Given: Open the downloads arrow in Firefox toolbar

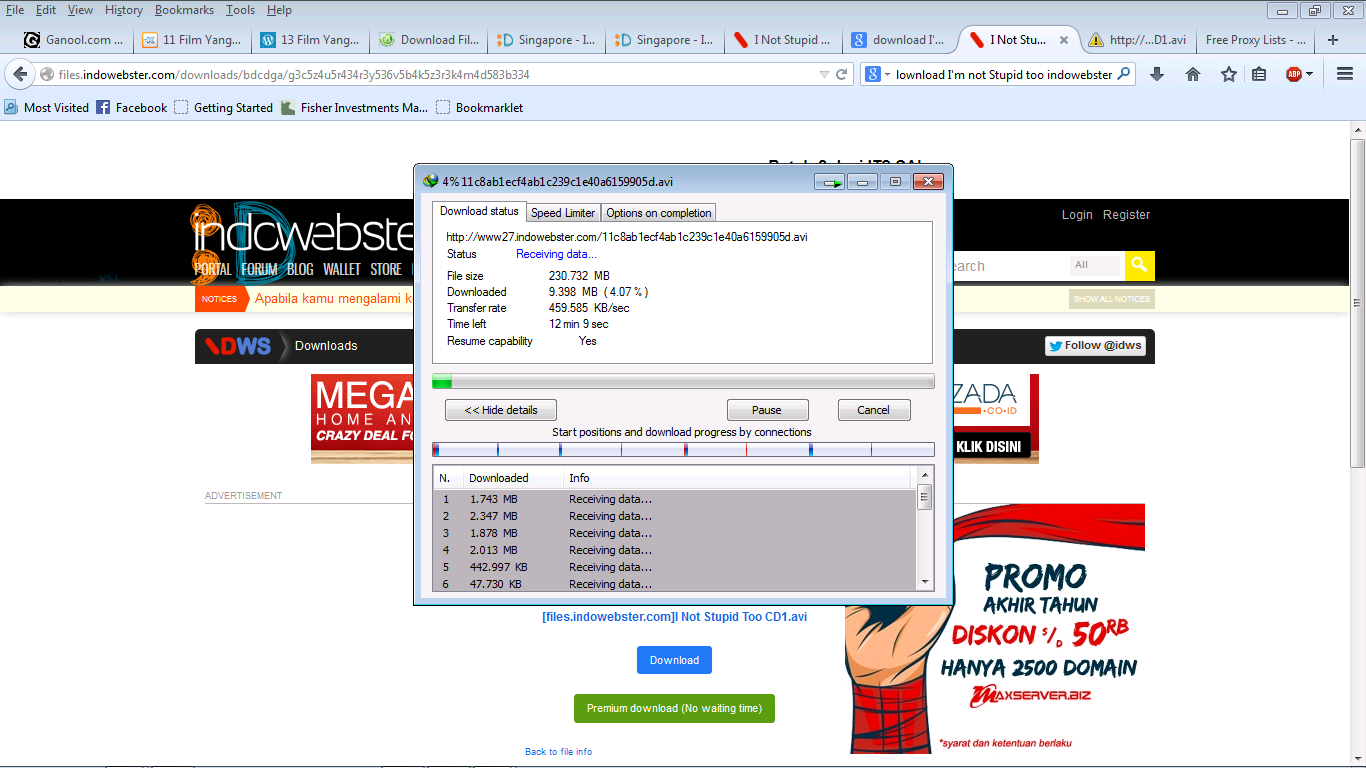Looking at the screenshot, I should 1157,74.
